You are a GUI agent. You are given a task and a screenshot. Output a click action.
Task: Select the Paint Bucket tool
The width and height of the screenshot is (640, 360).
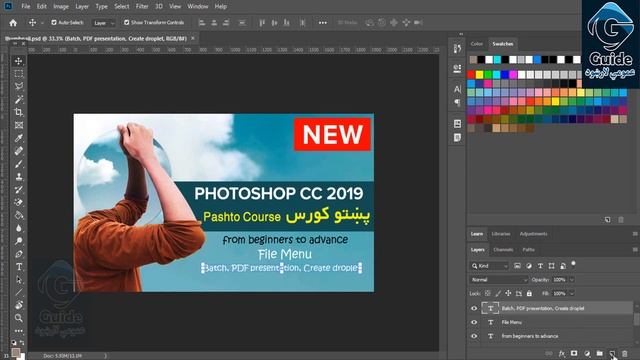tap(18, 215)
